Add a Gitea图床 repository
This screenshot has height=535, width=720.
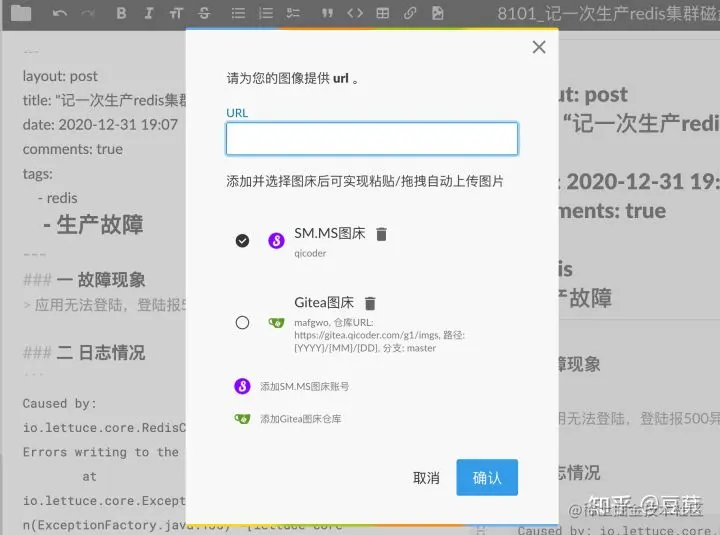288,419
